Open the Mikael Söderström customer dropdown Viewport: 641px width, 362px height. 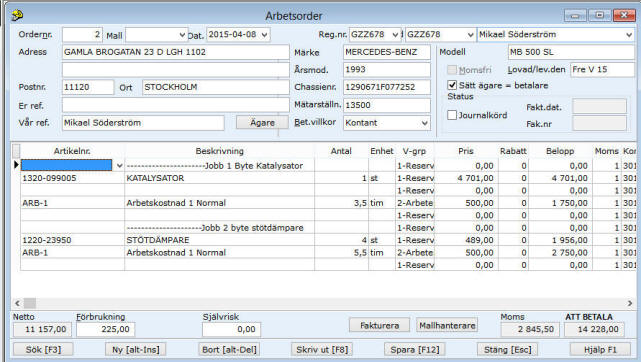629,35
